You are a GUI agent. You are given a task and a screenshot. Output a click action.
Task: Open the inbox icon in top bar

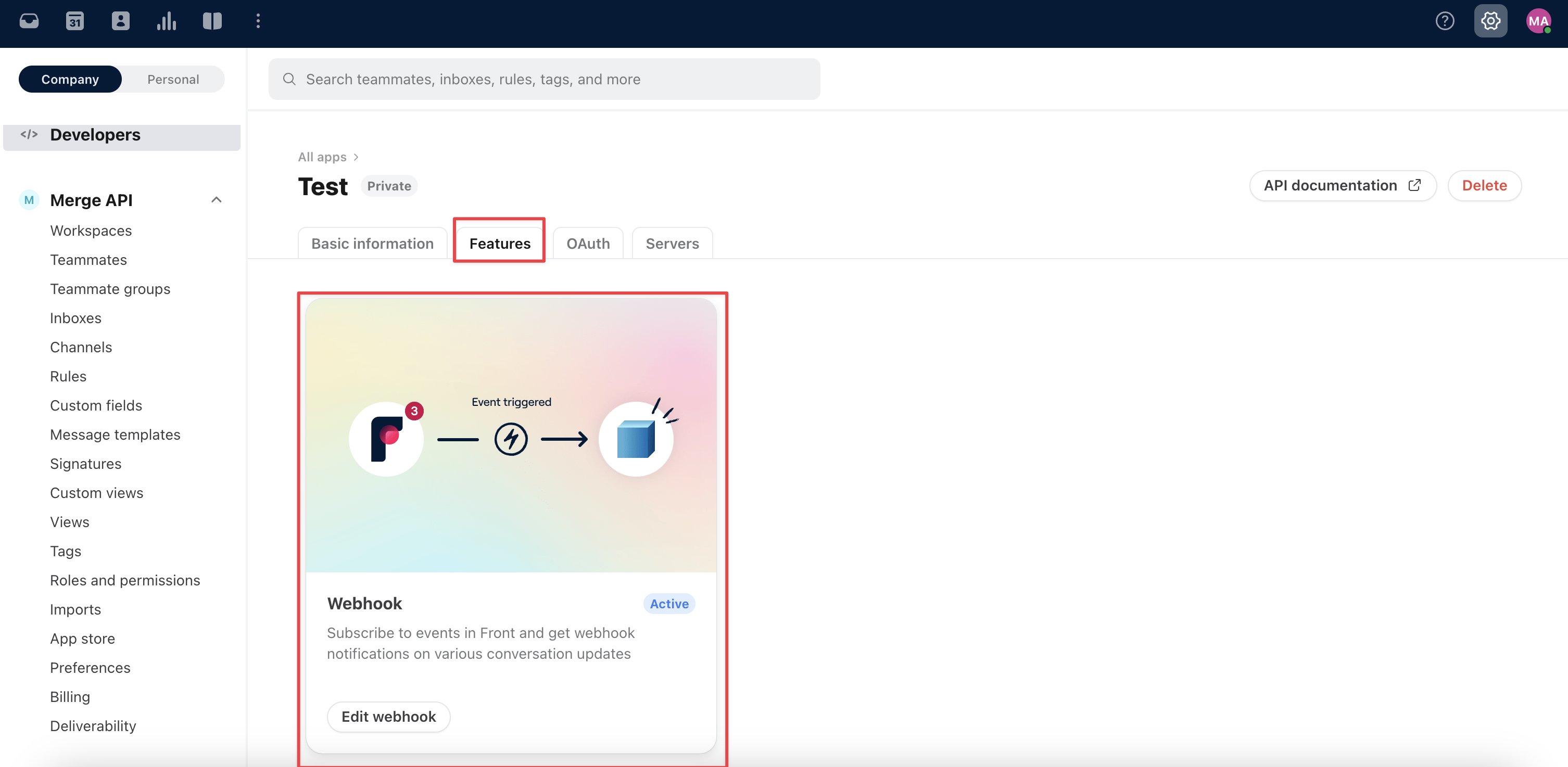tap(29, 21)
